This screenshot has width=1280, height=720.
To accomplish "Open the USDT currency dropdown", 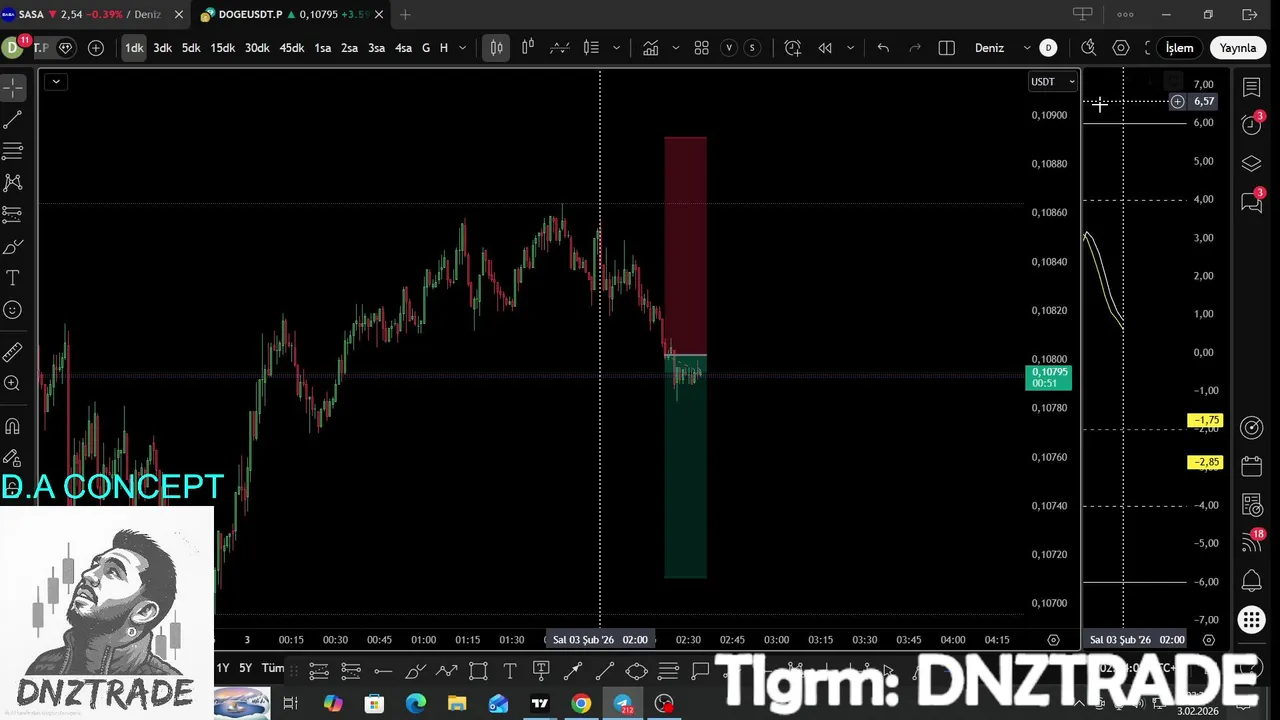I will 1053,82.
